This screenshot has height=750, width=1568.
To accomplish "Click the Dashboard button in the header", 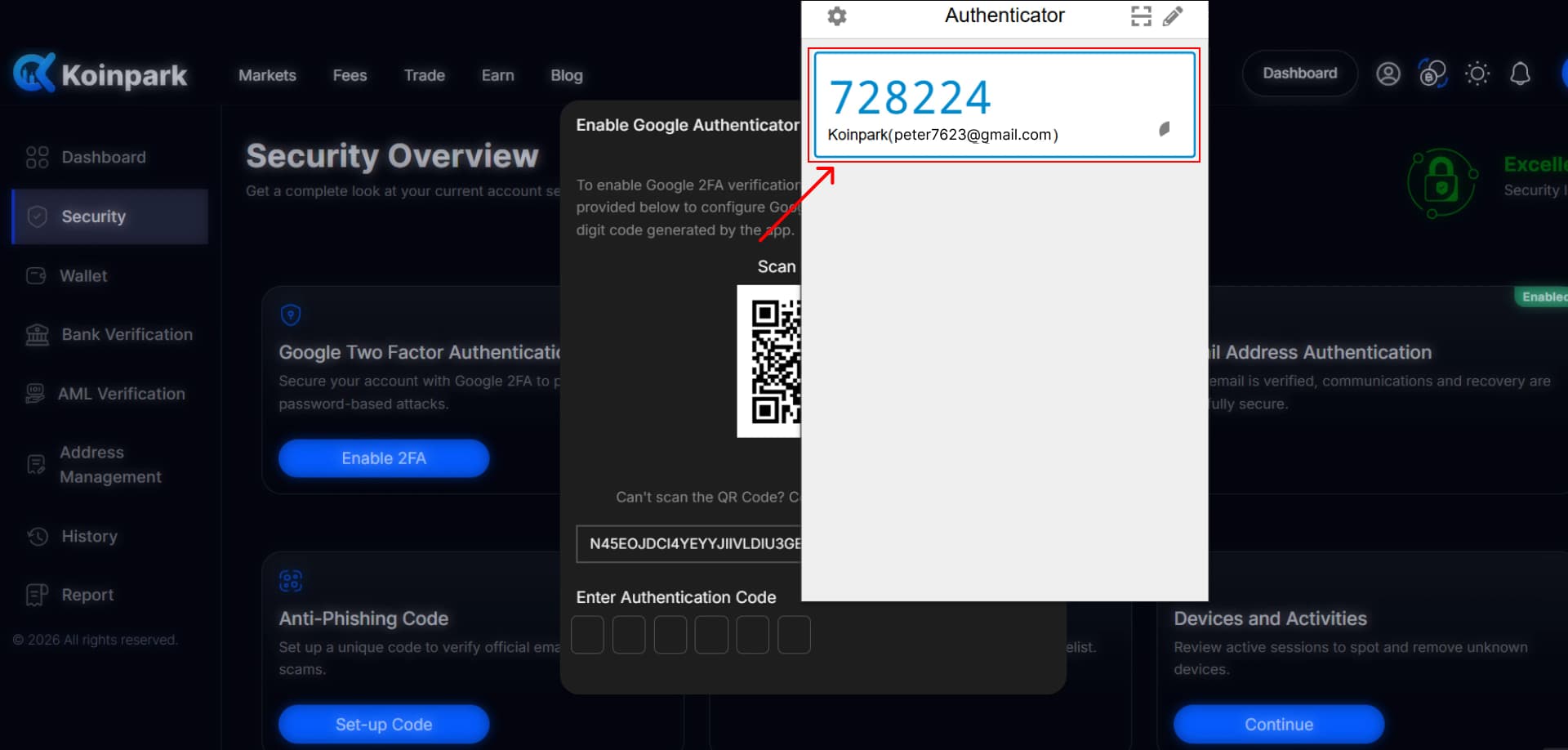I will point(1300,74).
